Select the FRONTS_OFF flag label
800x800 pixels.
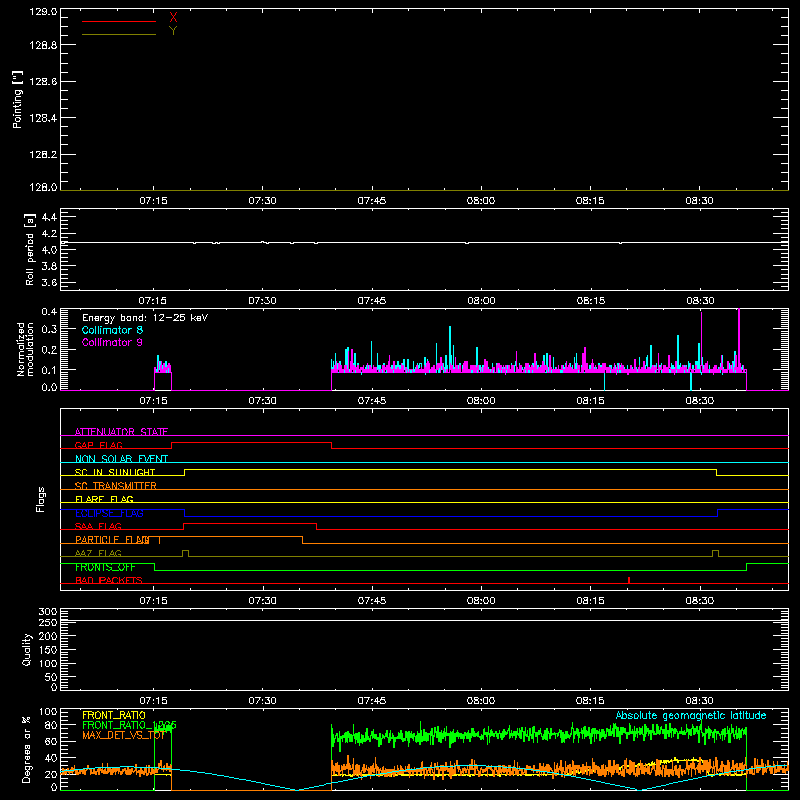coord(105,567)
